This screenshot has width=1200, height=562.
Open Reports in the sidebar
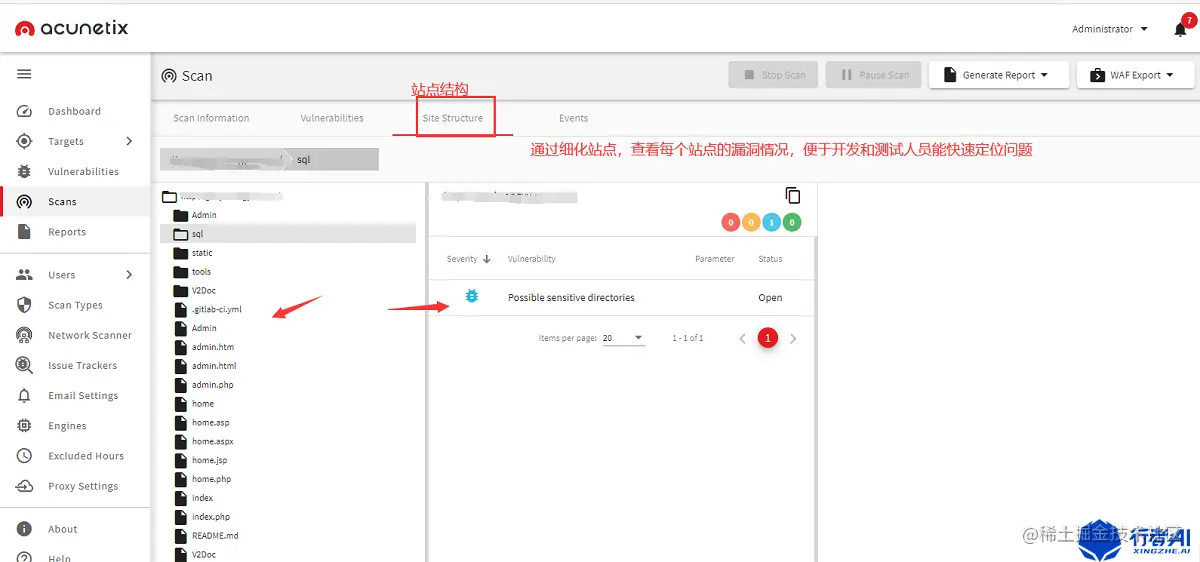[67, 232]
